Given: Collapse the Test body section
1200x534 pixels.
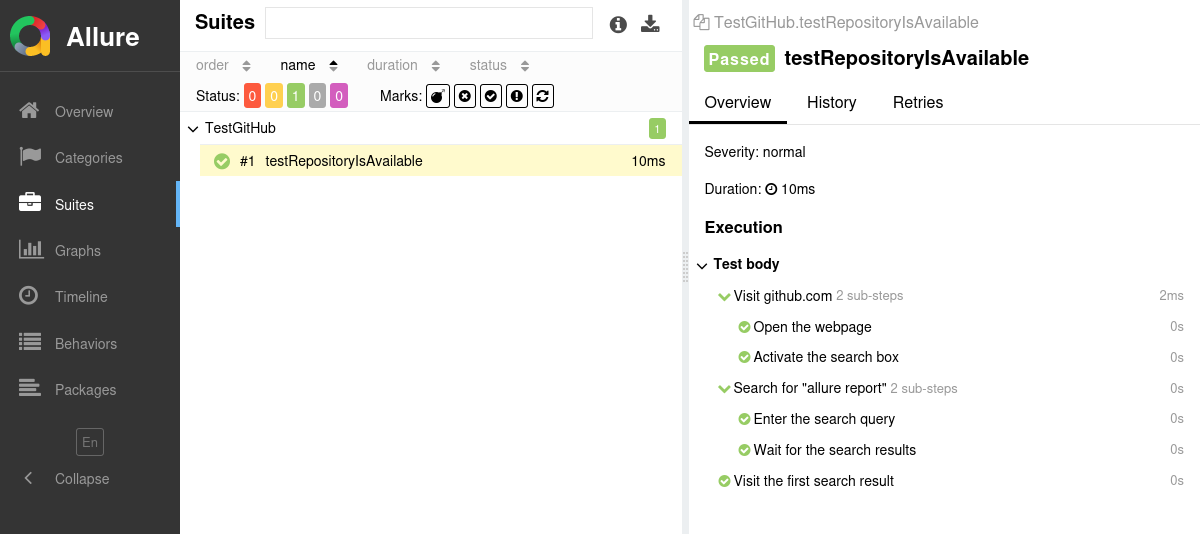Looking at the screenshot, I should 702,265.
